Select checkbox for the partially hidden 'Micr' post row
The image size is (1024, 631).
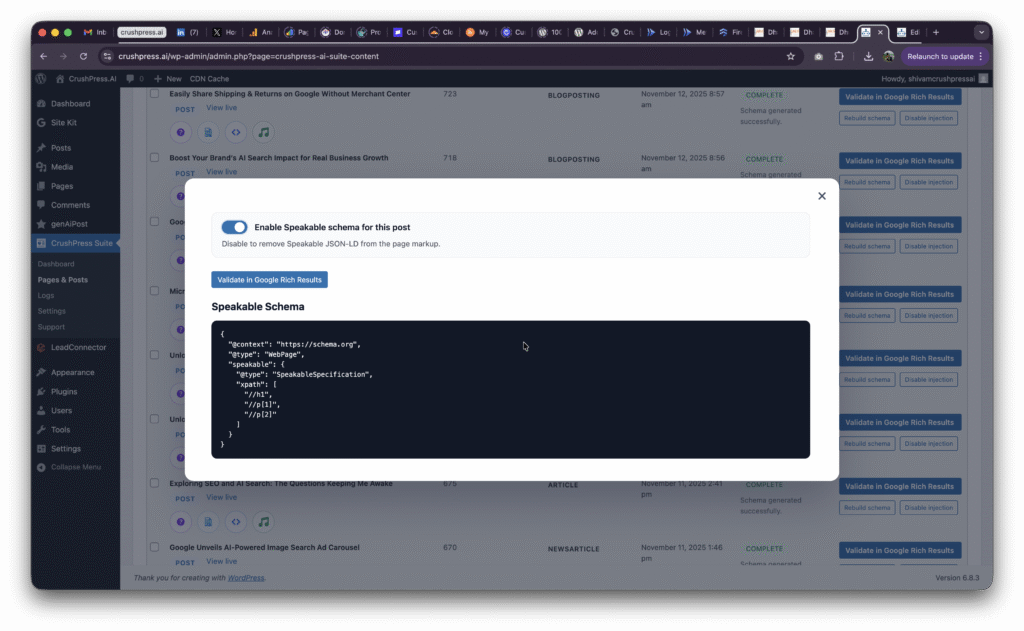[154, 291]
